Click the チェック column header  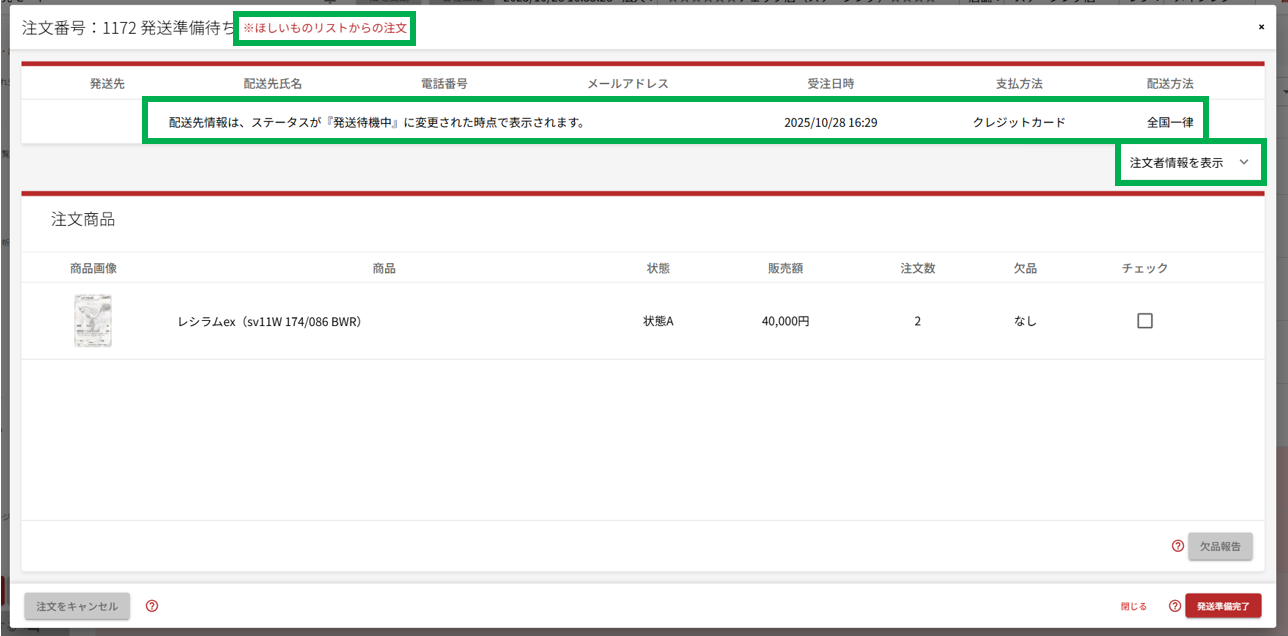coord(1144,268)
